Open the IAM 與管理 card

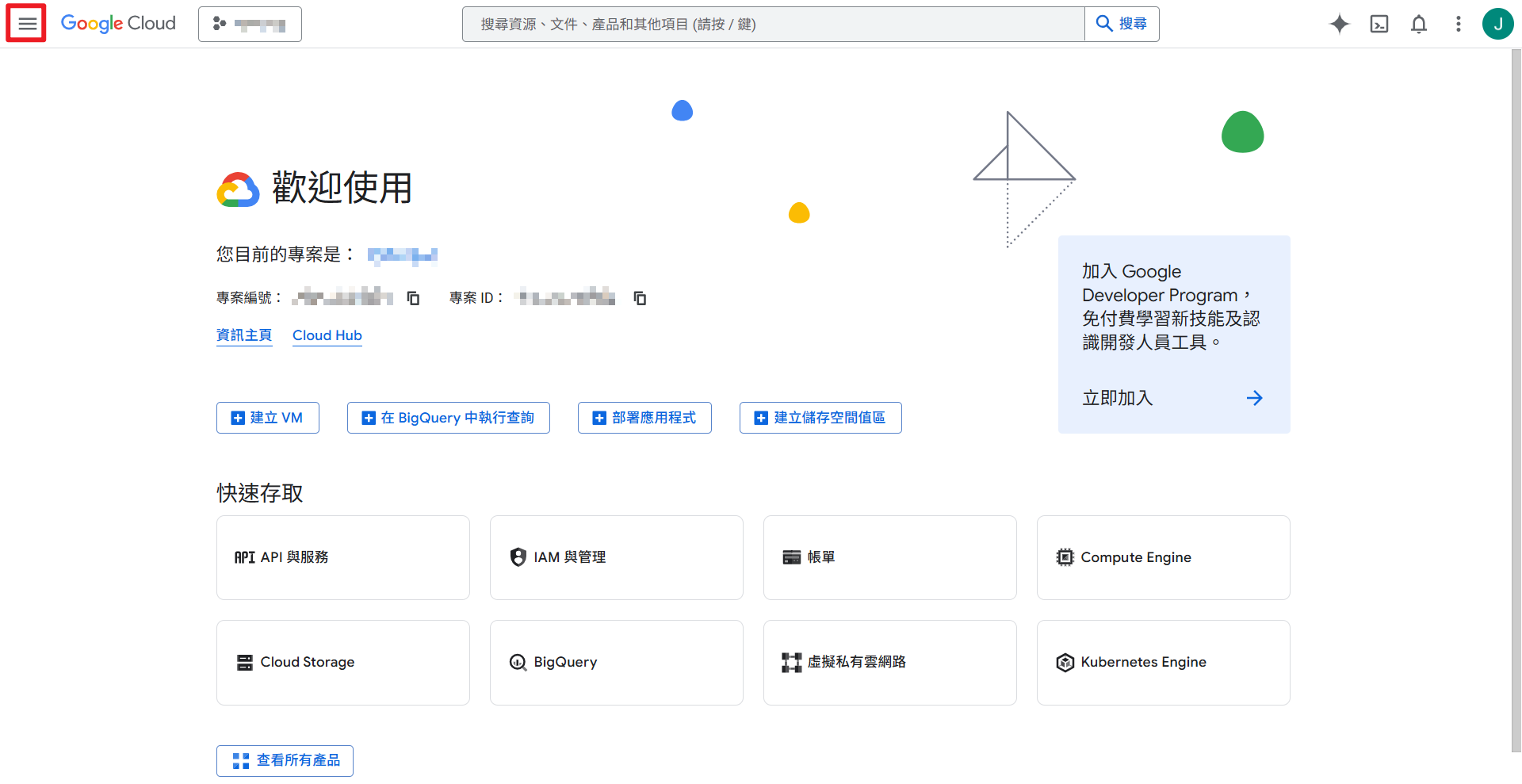(616, 557)
